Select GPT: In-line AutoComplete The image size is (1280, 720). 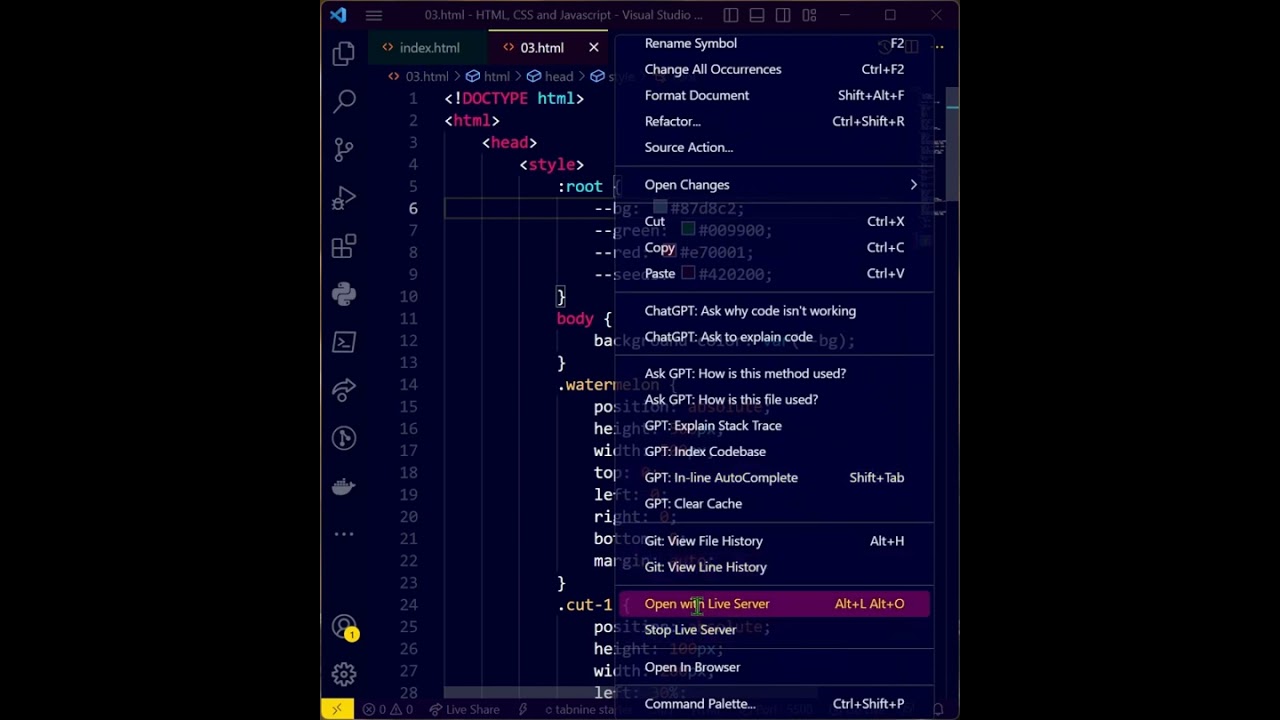pyautogui.click(x=775, y=477)
